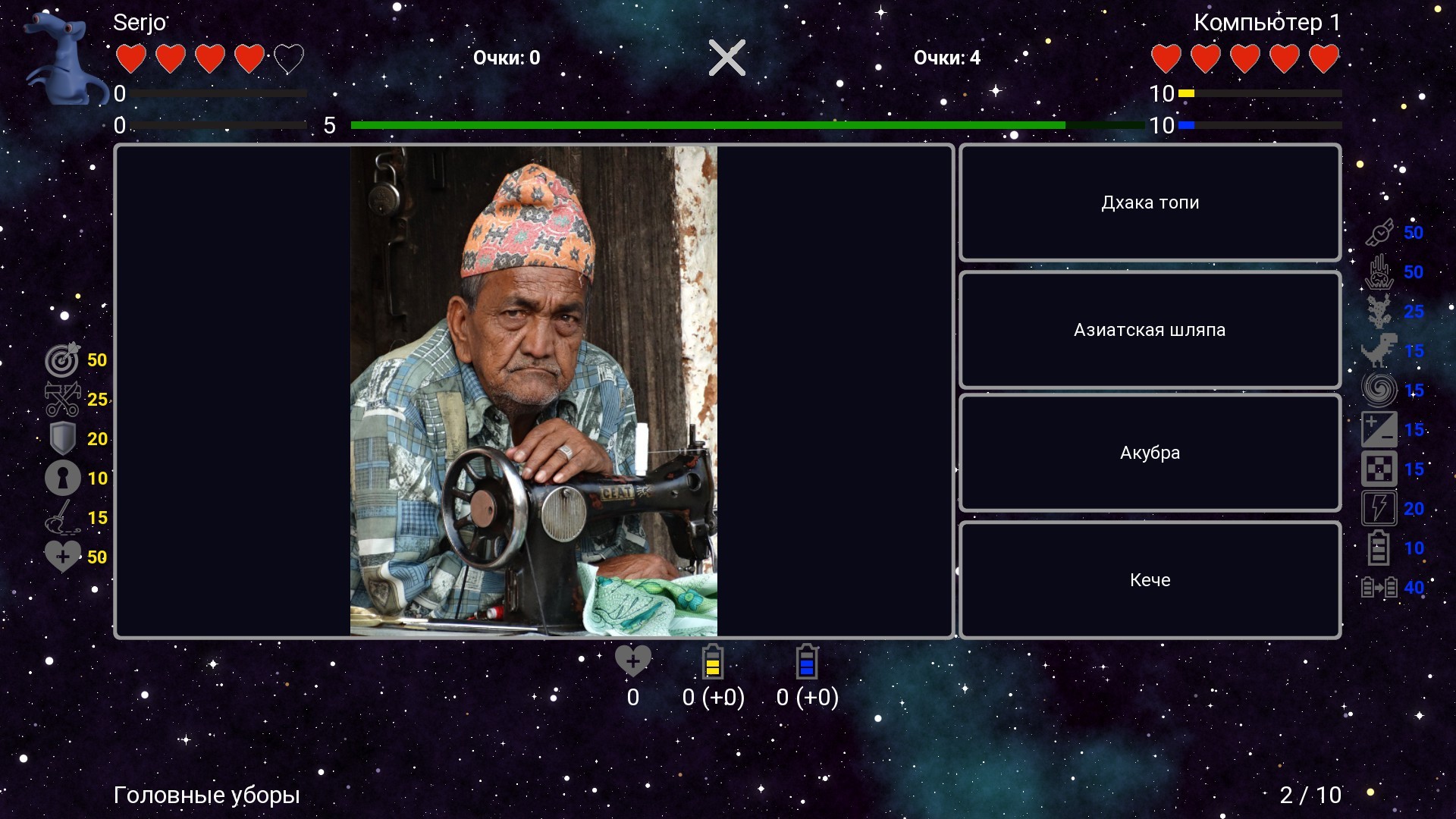Activate the broom sweep ability
This screenshot has height=819, width=1456.
coord(62,518)
